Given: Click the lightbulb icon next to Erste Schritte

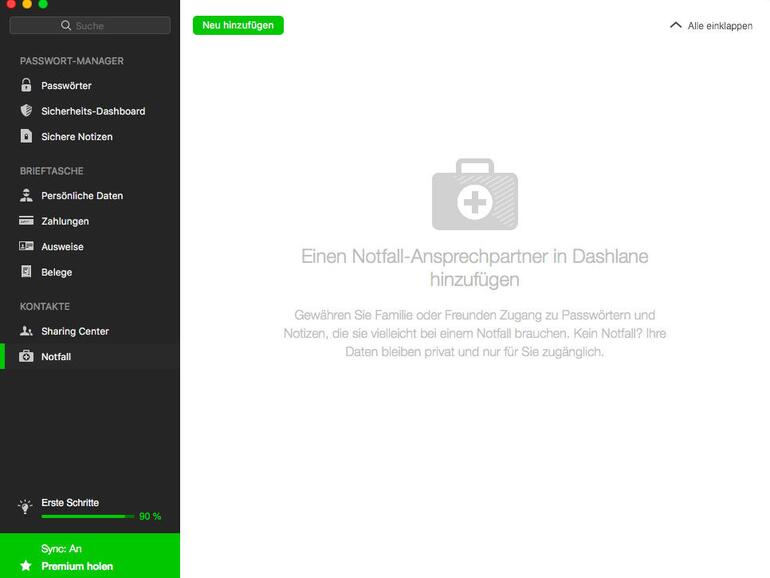Looking at the screenshot, I should click(25, 506).
